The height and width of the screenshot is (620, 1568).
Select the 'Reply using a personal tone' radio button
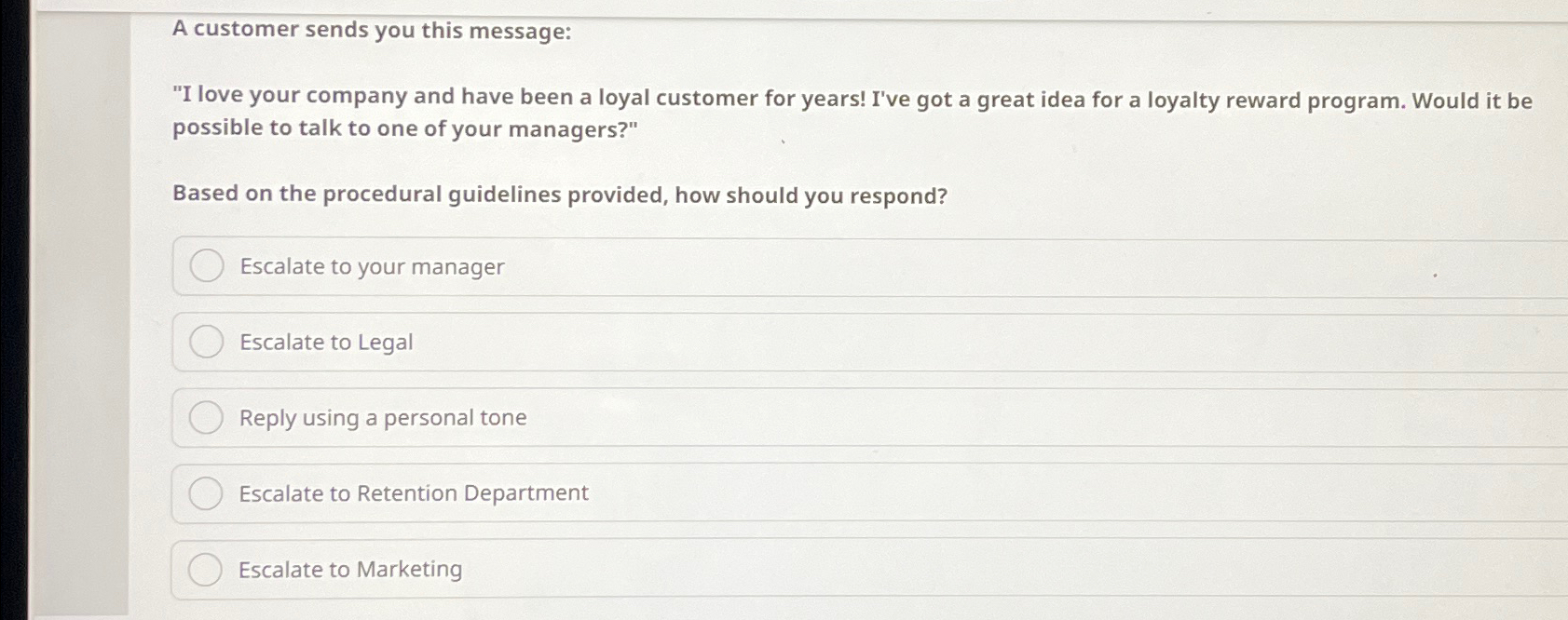pyautogui.click(x=206, y=418)
